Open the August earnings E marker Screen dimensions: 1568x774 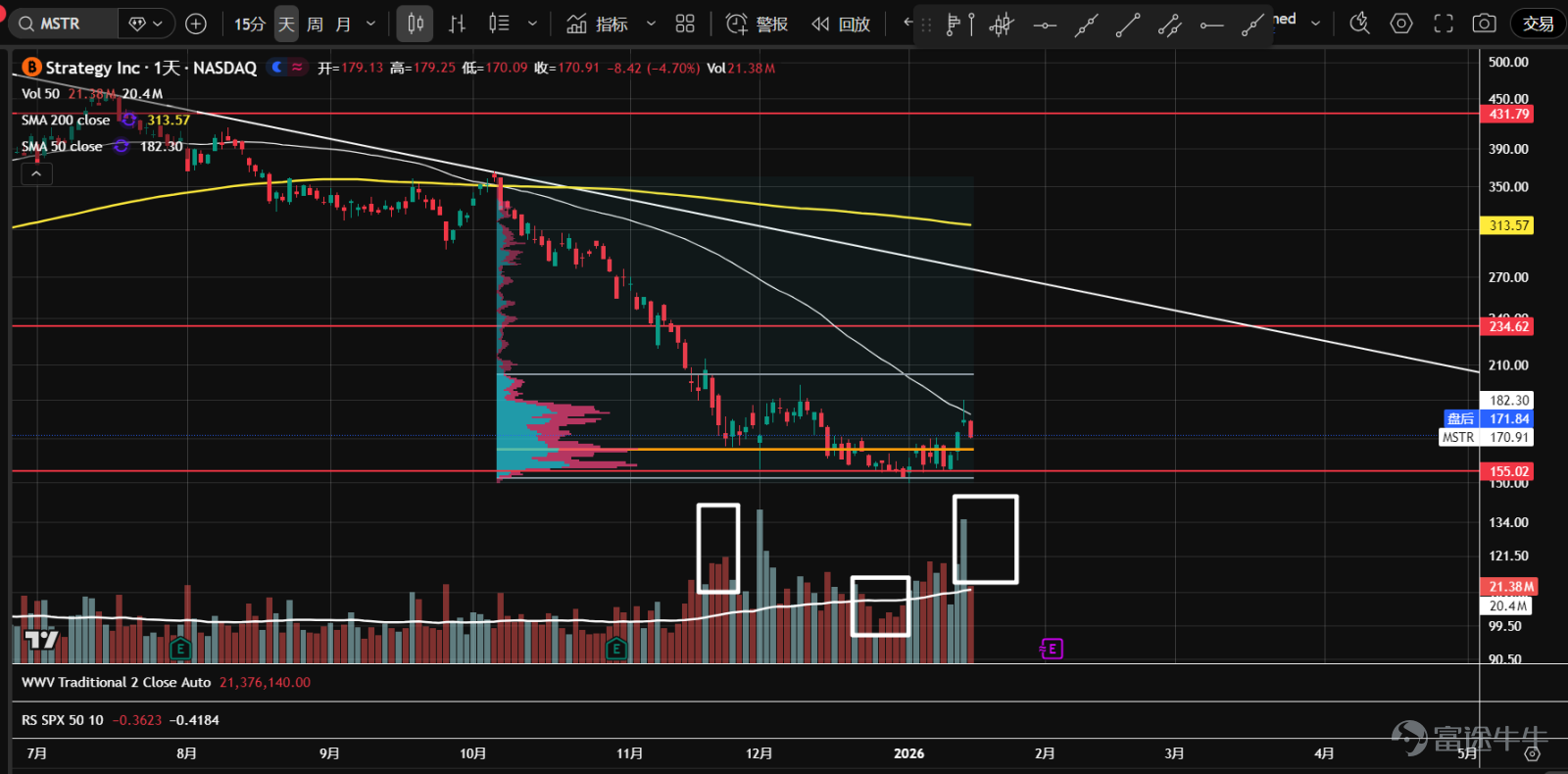[x=179, y=649]
